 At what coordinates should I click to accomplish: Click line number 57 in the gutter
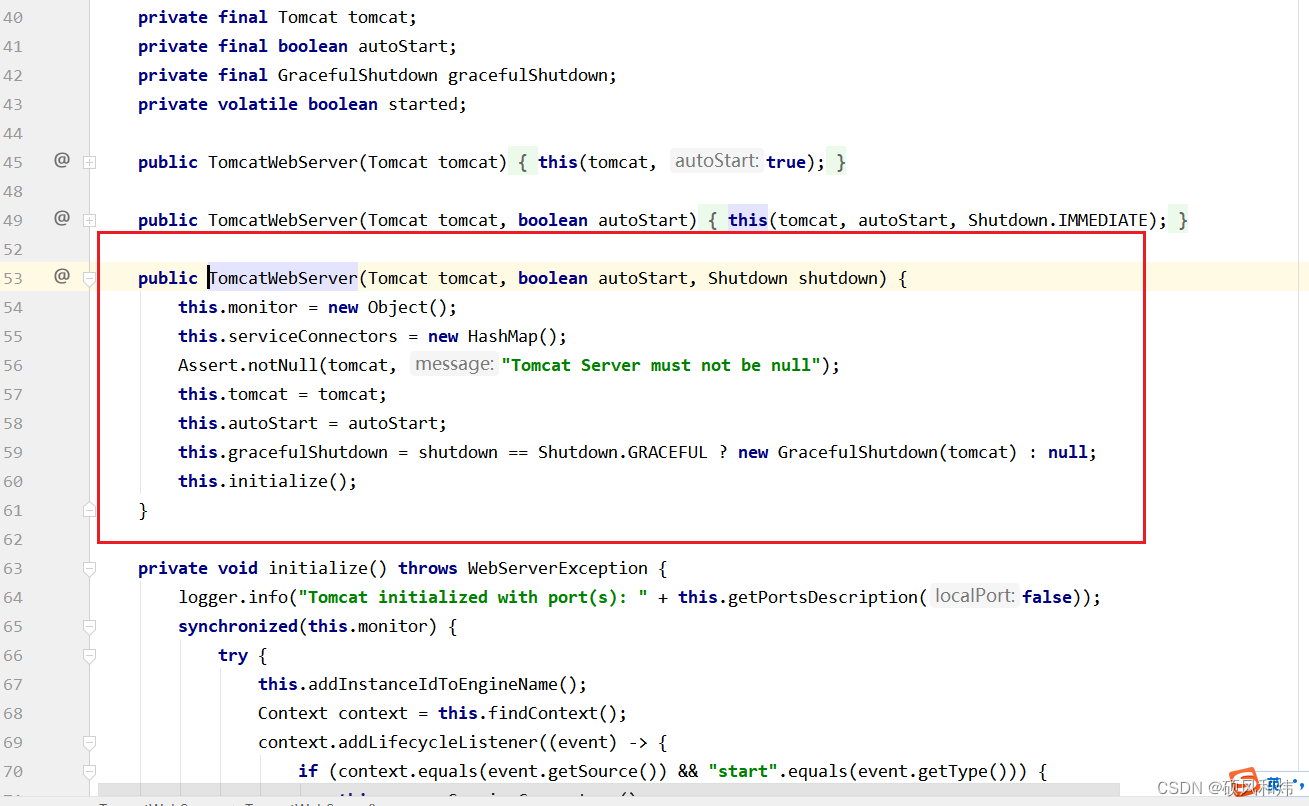pyautogui.click(x=13, y=394)
